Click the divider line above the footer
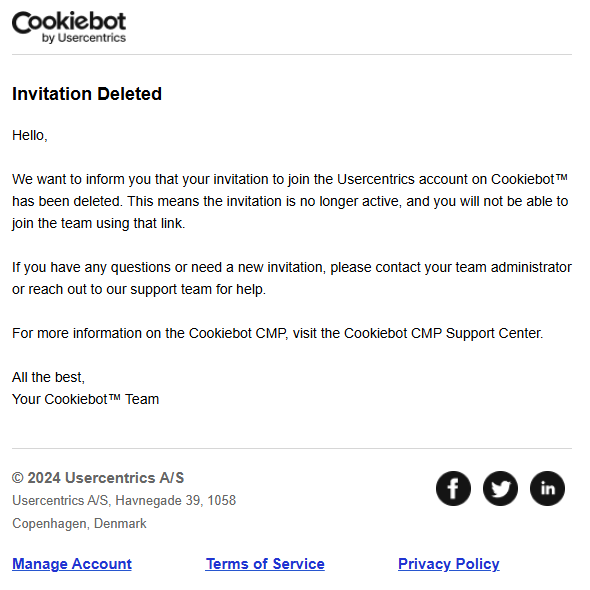The height and width of the screenshot is (590, 590). 292,448
